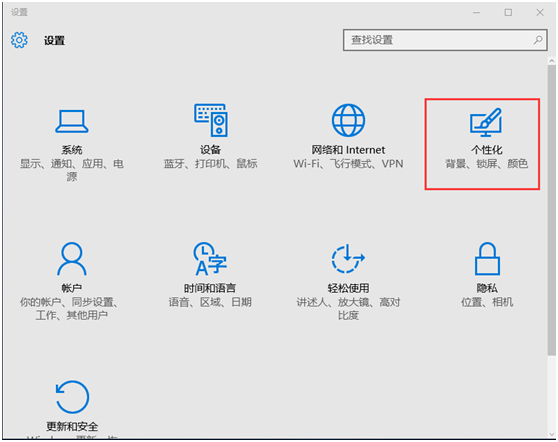The image size is (558, 442).
Task: Click into the 查找设置 search box
Action: (x=445, y=40)
